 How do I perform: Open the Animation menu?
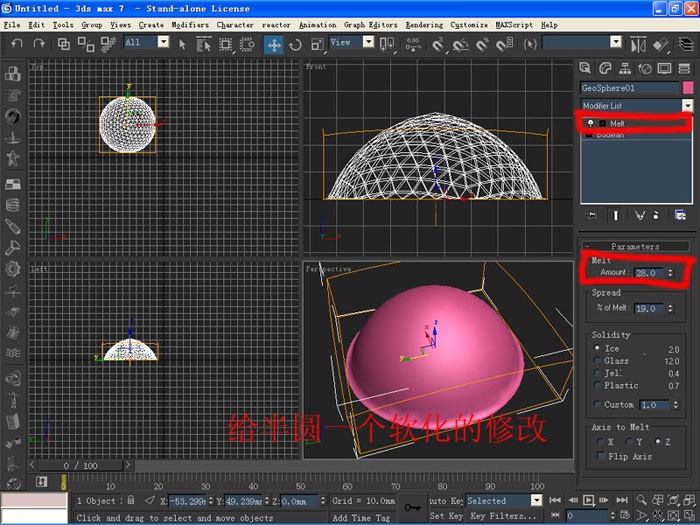pos(317,25)
